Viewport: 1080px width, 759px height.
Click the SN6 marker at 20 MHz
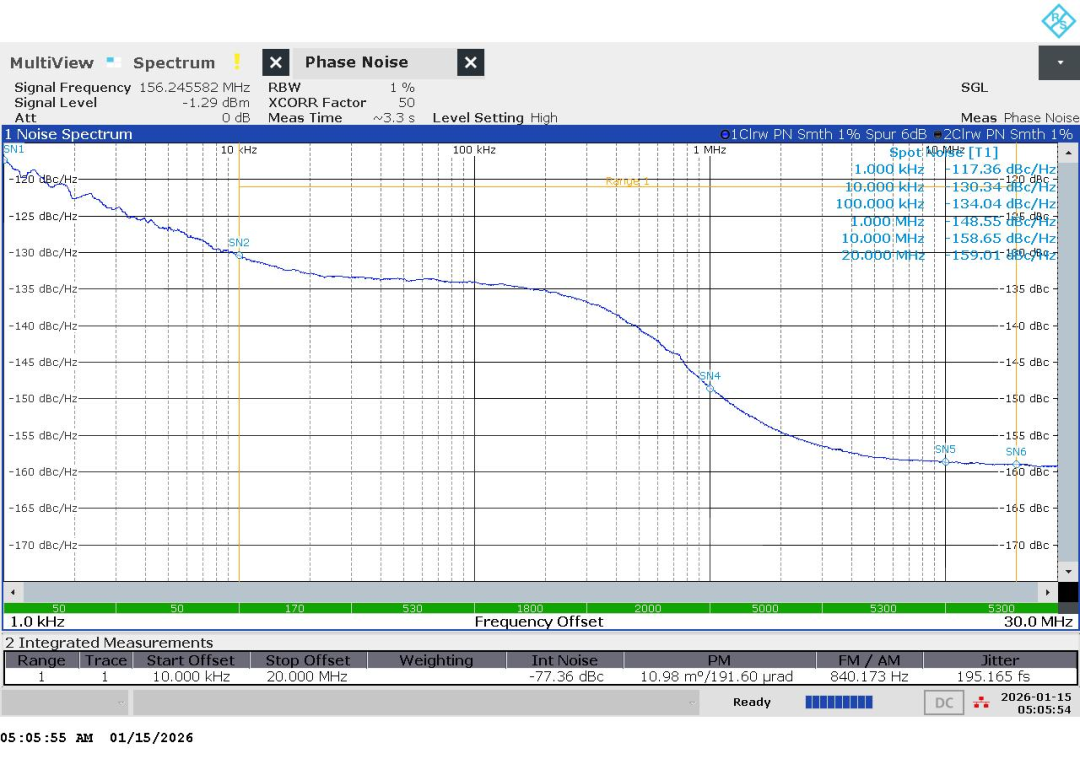1016,464
